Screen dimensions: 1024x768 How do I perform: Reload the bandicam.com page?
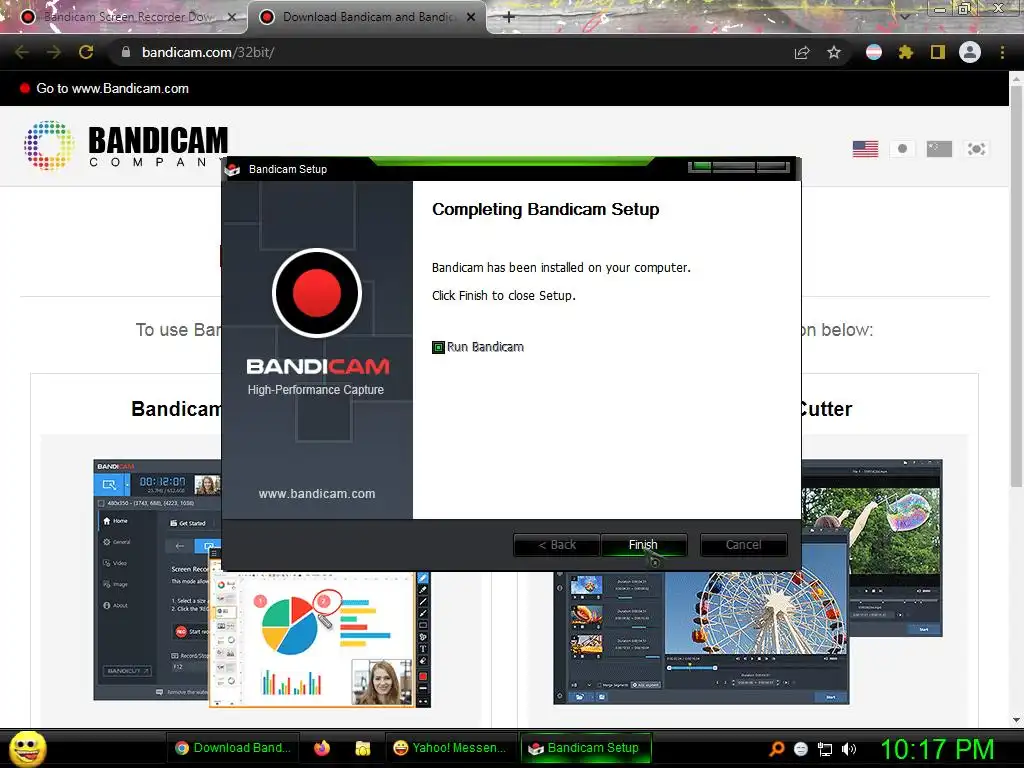point(86,52)
